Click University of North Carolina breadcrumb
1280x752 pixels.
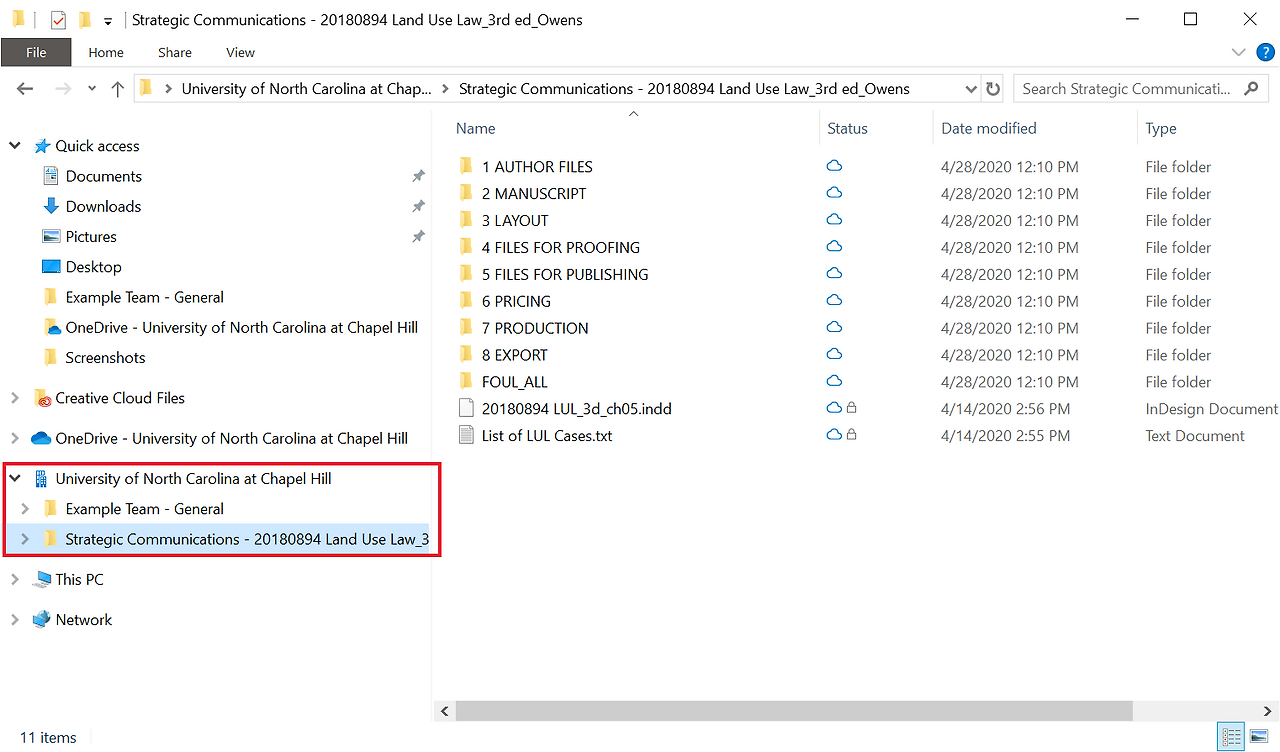pos(306,89)
